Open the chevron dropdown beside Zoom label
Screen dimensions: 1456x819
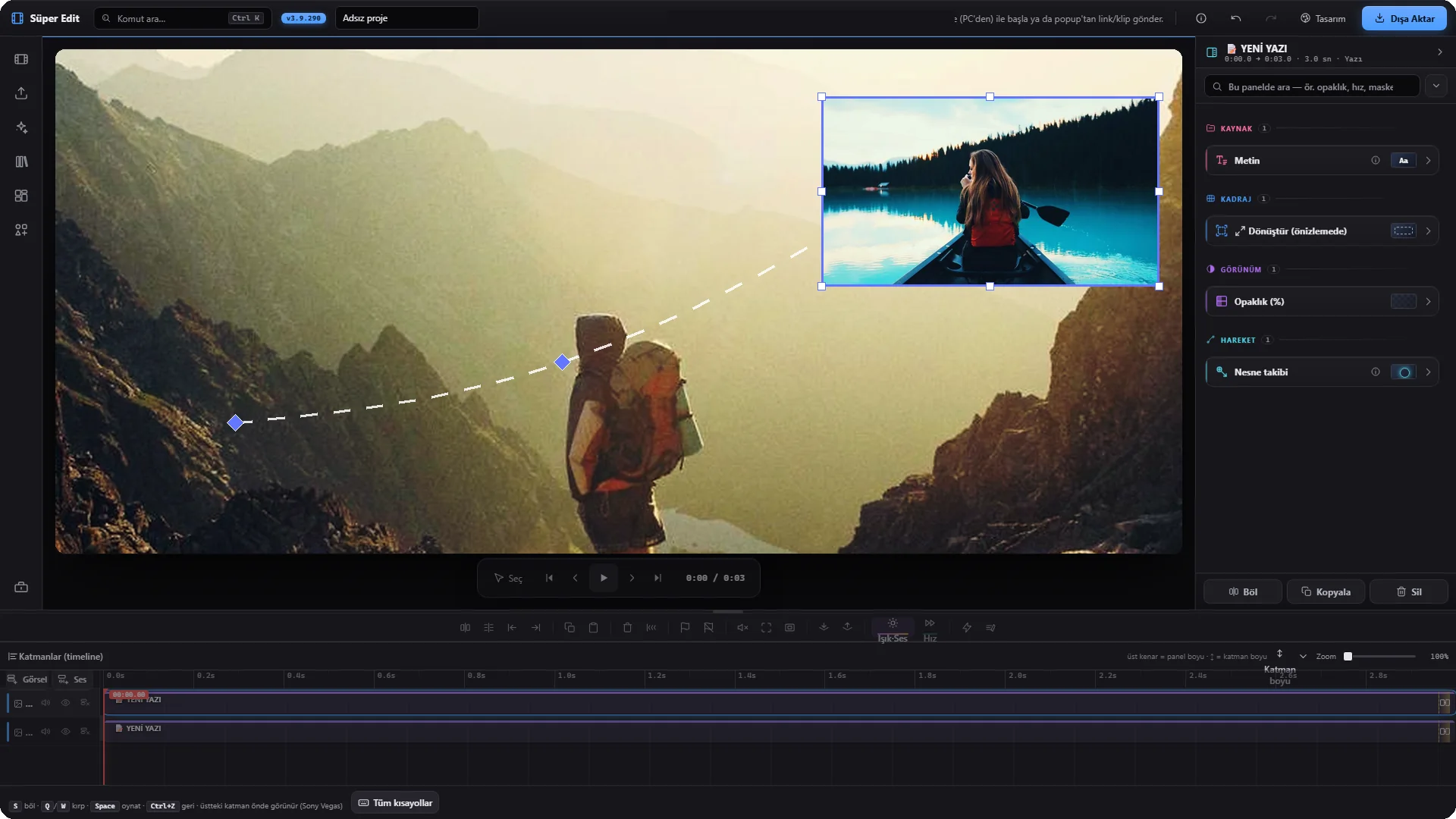coord(1303,657)
